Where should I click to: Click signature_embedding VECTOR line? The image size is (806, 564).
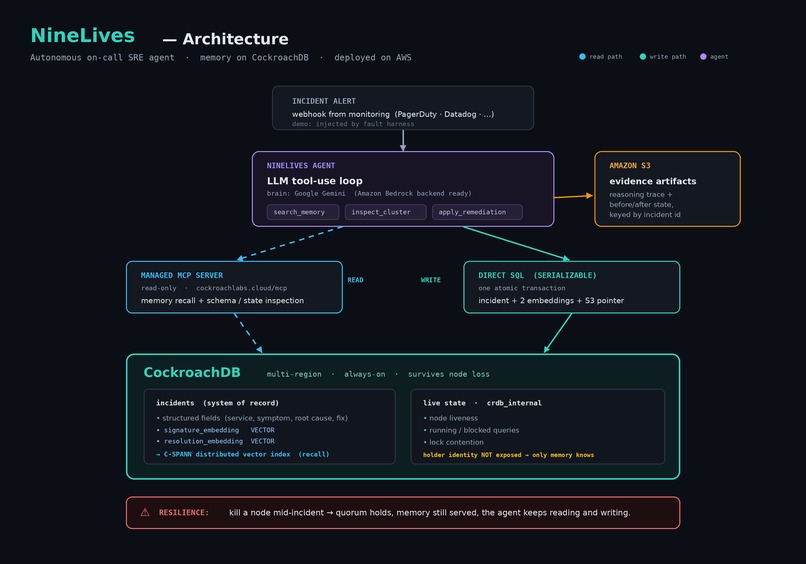[215, 430]
